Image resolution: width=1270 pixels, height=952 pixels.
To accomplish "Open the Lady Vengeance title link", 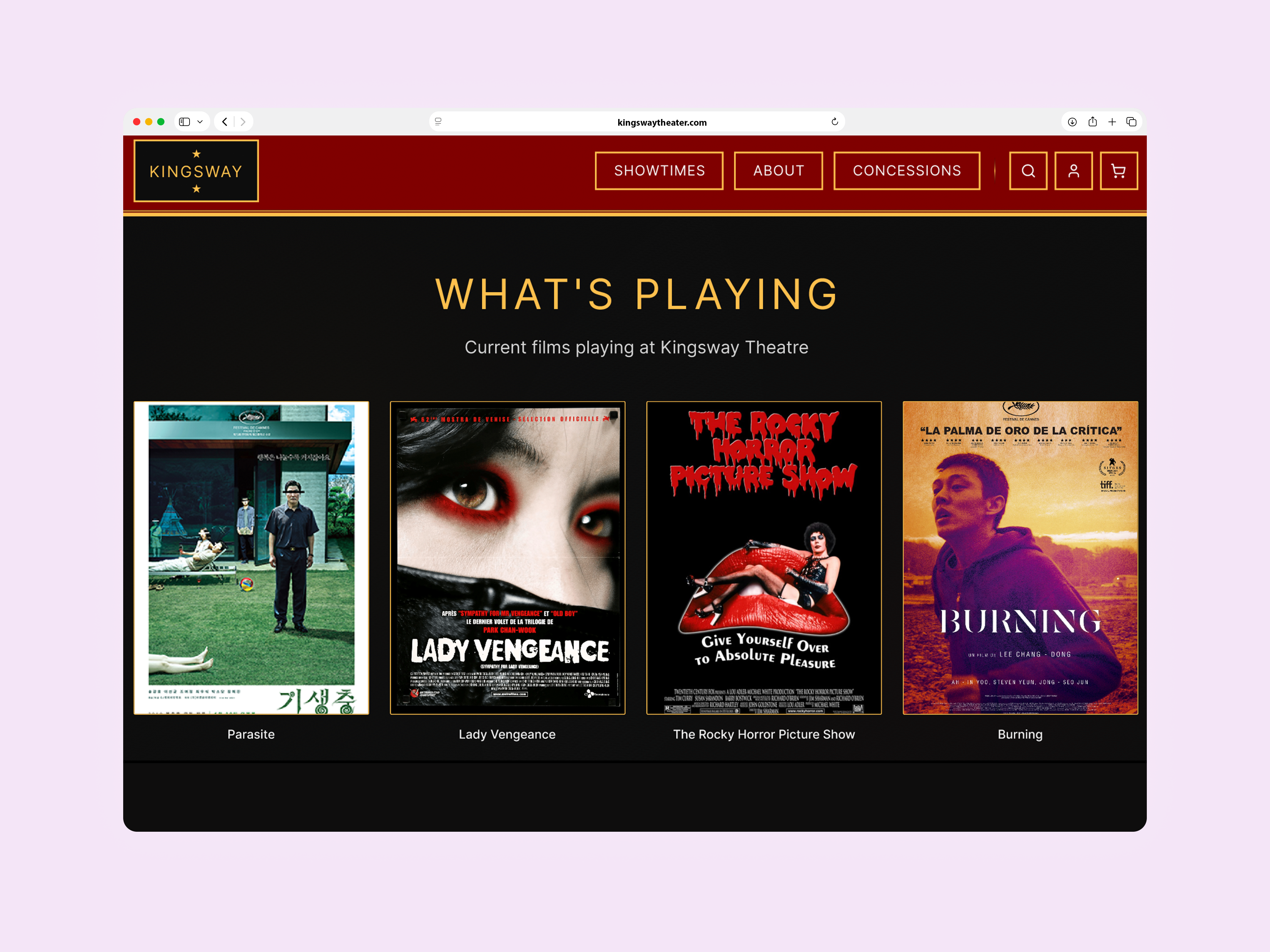I will point(507,734).
